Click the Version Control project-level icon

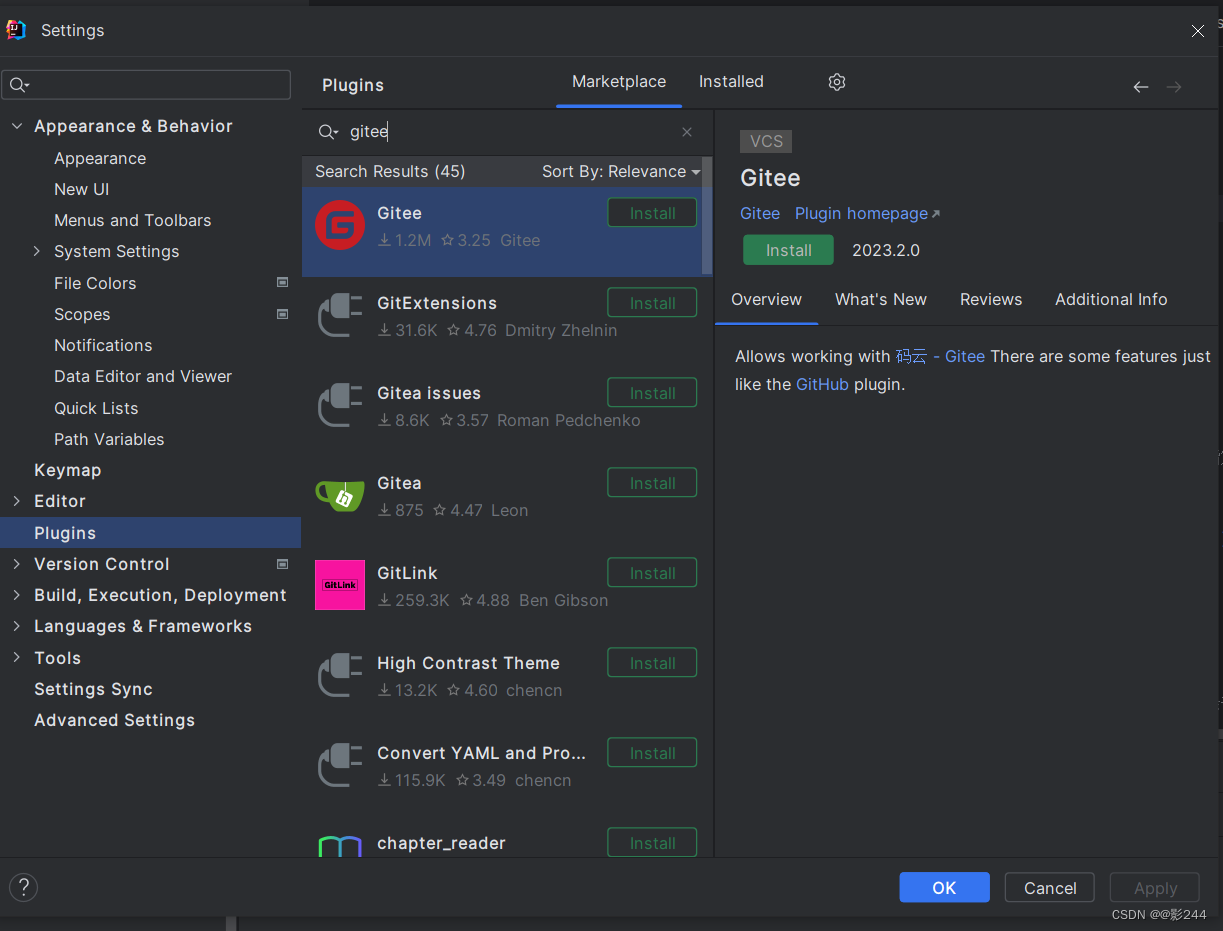pyautogui.click(x=282, y=564)
